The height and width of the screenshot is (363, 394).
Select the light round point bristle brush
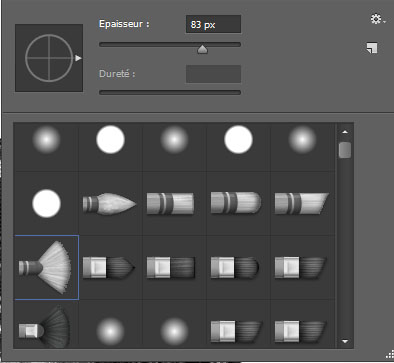coord(110,203)
